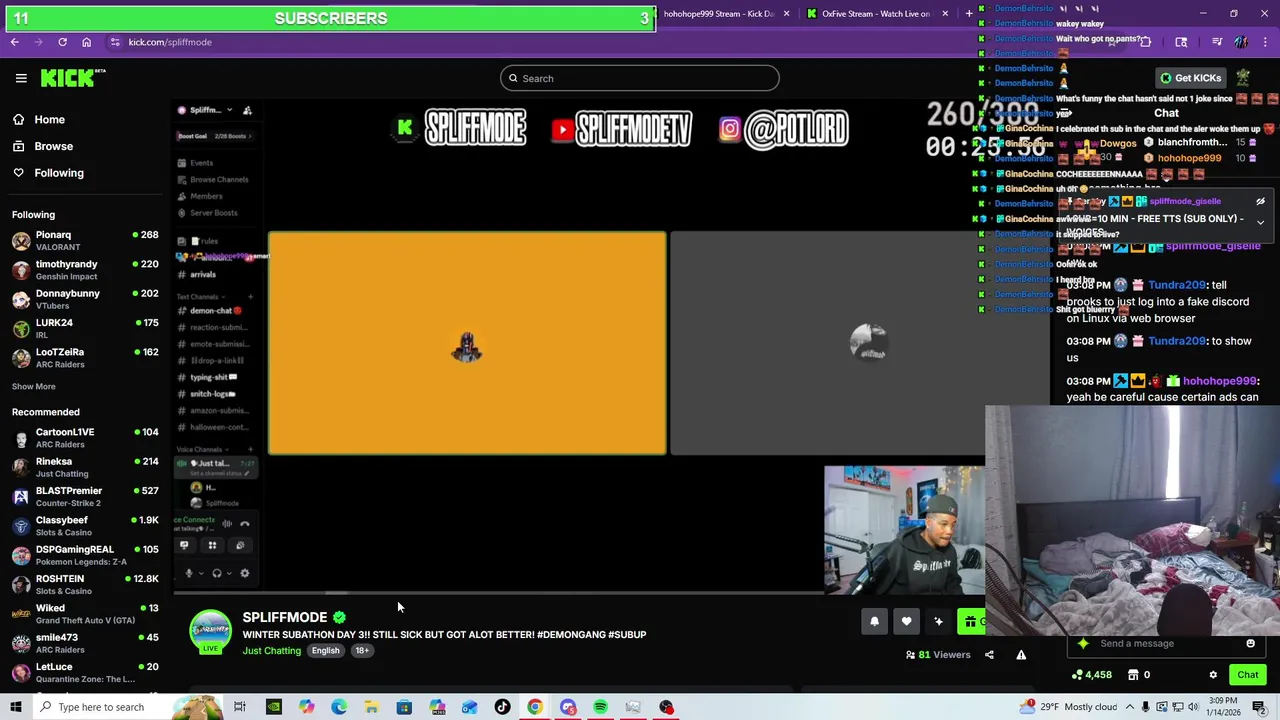
Task: Open the Kick hamburger sidebar menu
Action: [21, 78]
